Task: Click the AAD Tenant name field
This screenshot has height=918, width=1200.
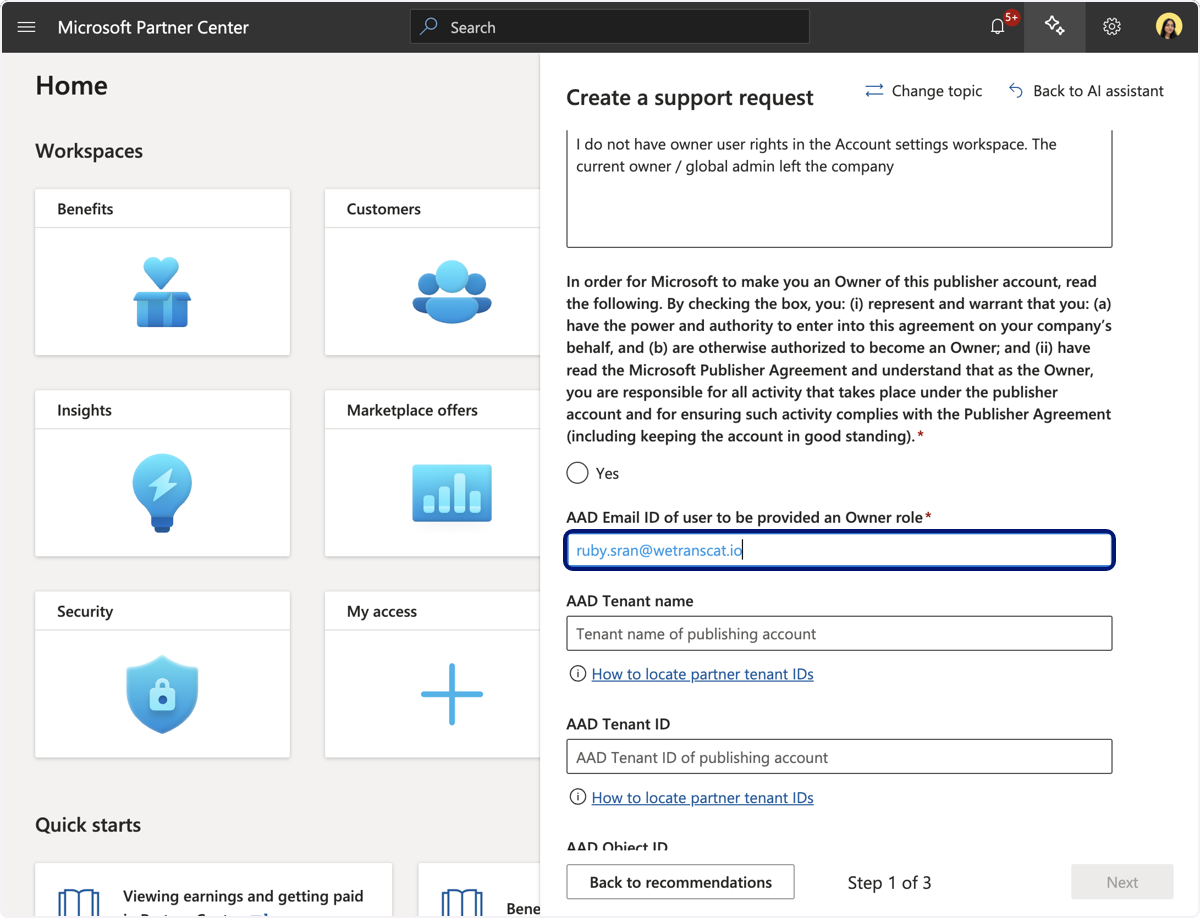Action: click(839, 633)
